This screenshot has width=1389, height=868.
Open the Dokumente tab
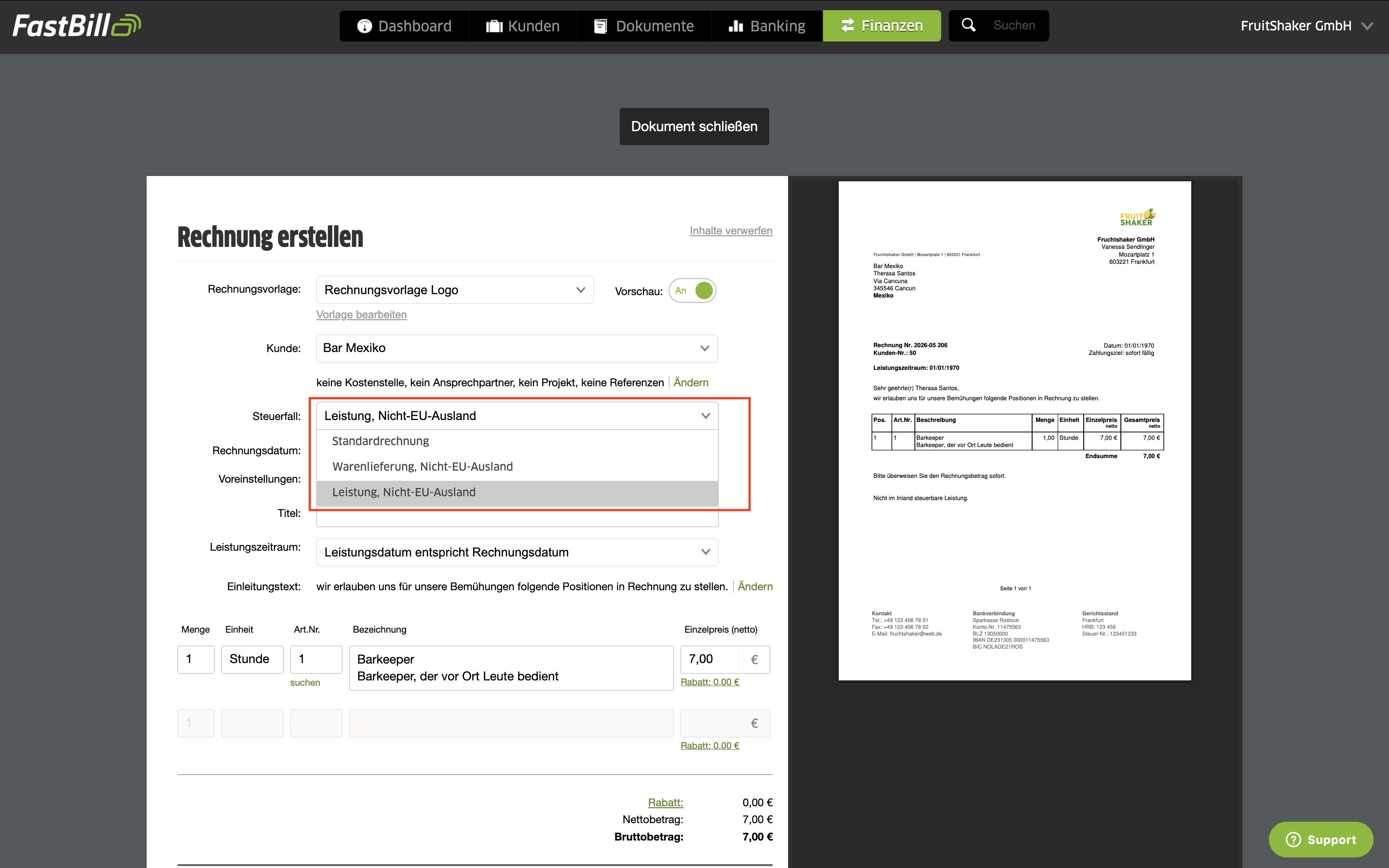(x=644, y=26)
